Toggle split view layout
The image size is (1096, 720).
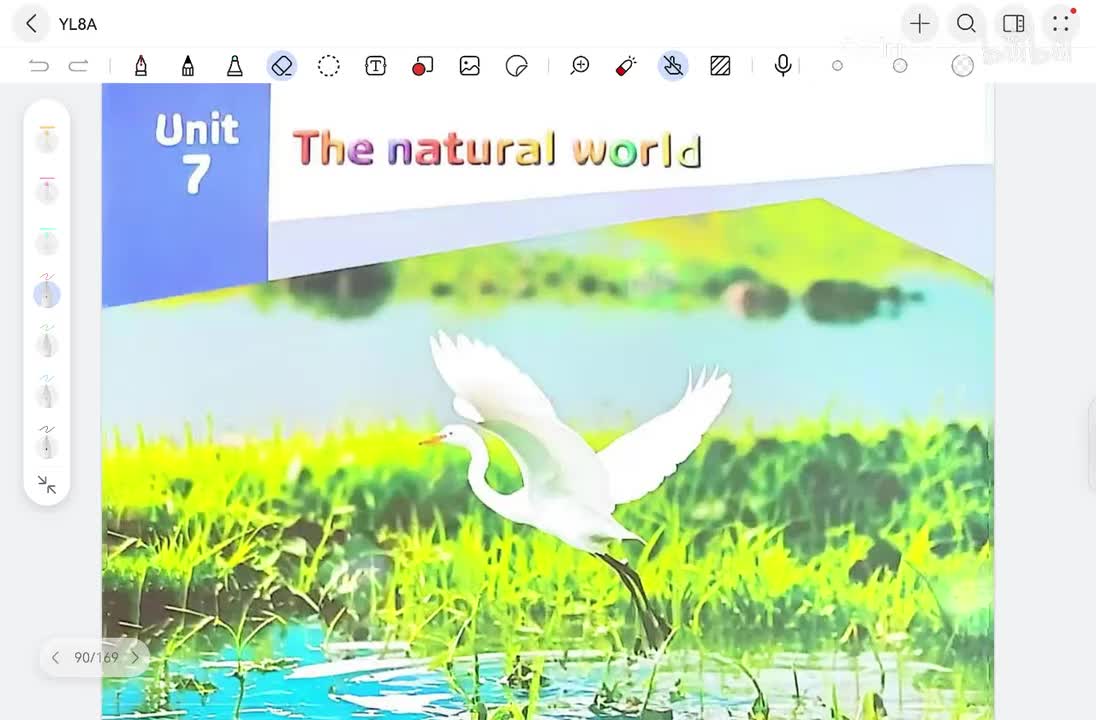click(1014, 24)
